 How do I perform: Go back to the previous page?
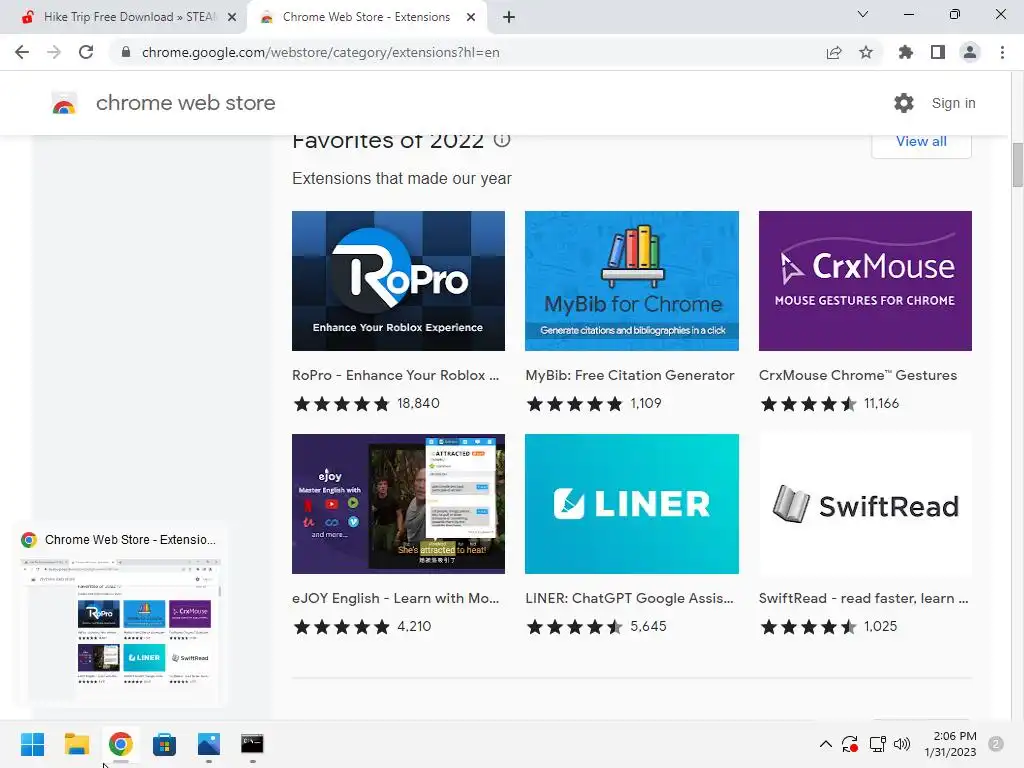pyautogui.click(x=22, y=52)
